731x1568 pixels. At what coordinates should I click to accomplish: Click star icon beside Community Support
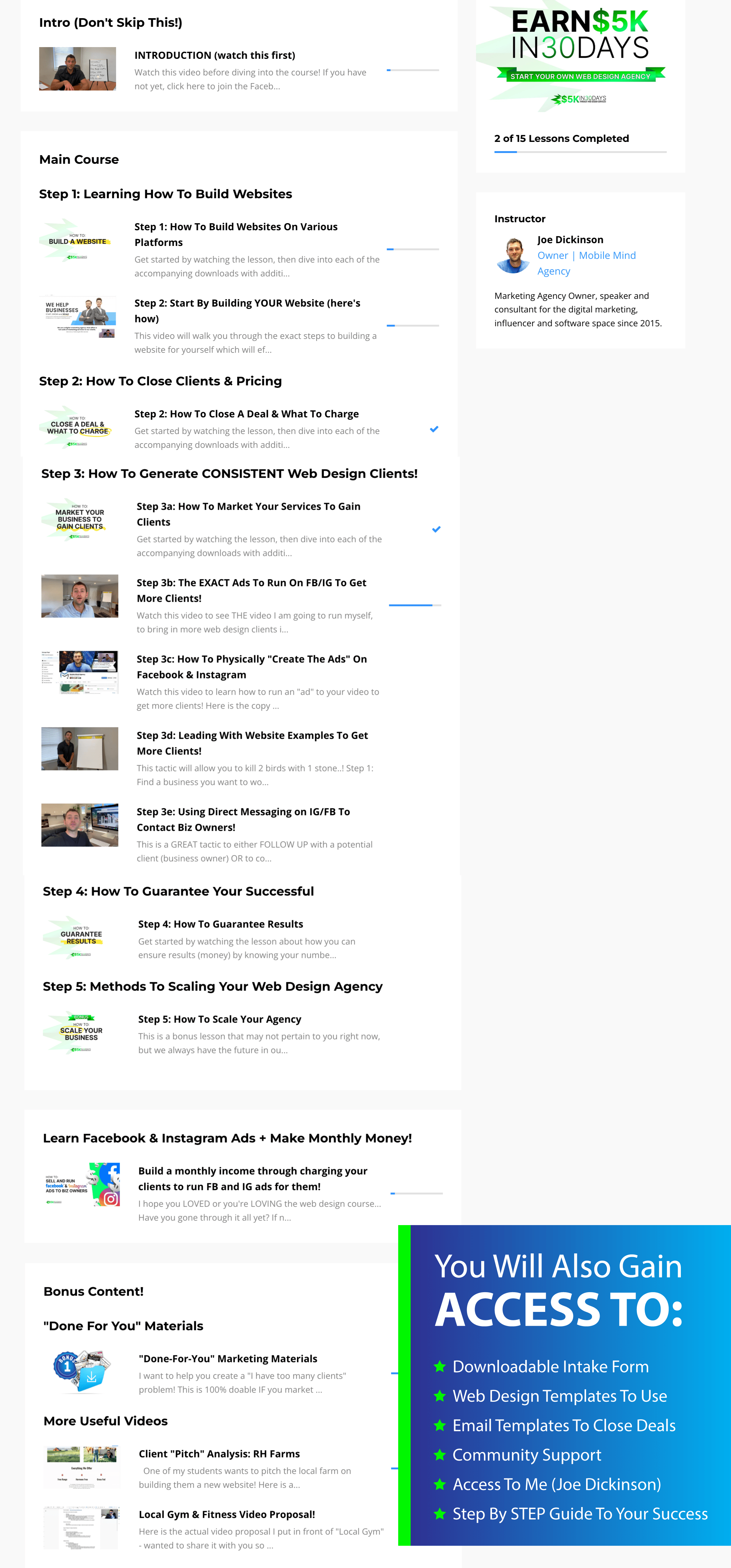(440, 1455)
